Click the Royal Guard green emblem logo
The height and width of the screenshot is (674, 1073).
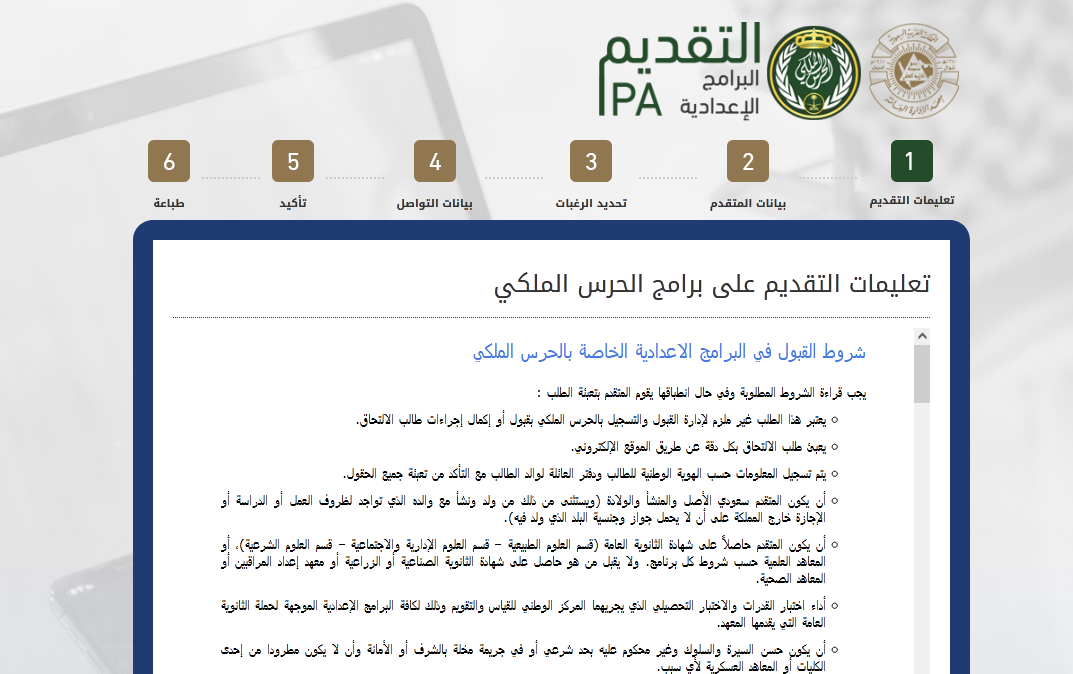(x=813, y=73)
